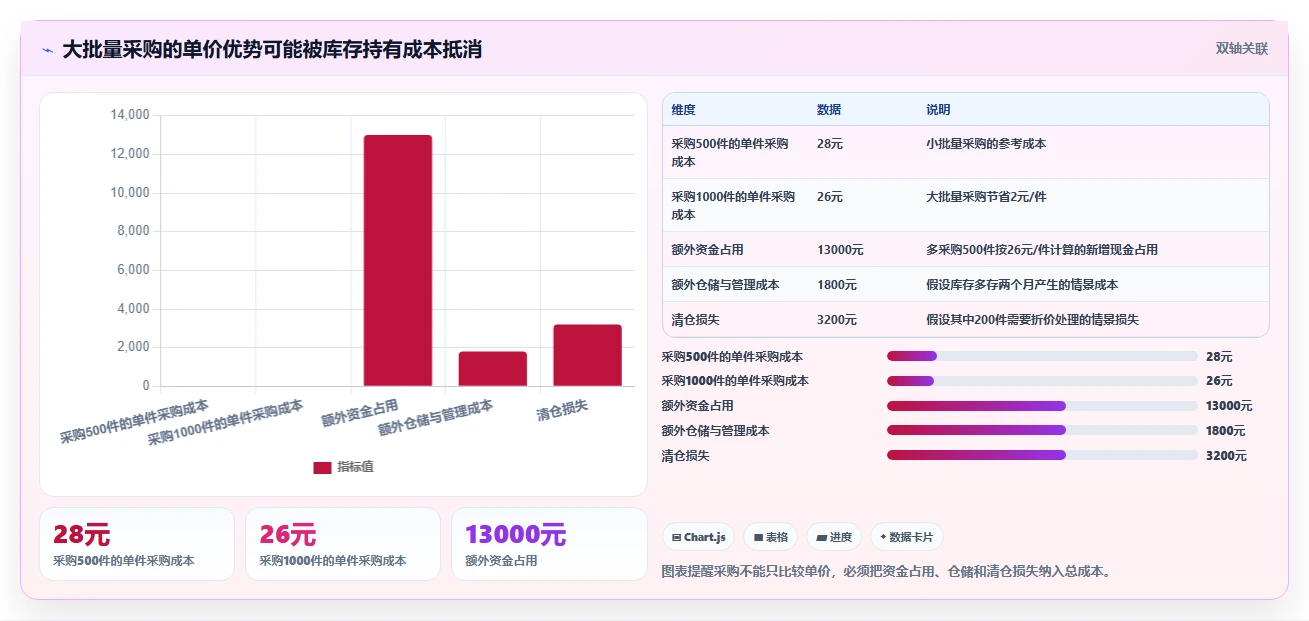This screenshot has height=621, width=1309.
Task: Select the 进度 chip
Action: pyautogui.click(x=834, y=537)
